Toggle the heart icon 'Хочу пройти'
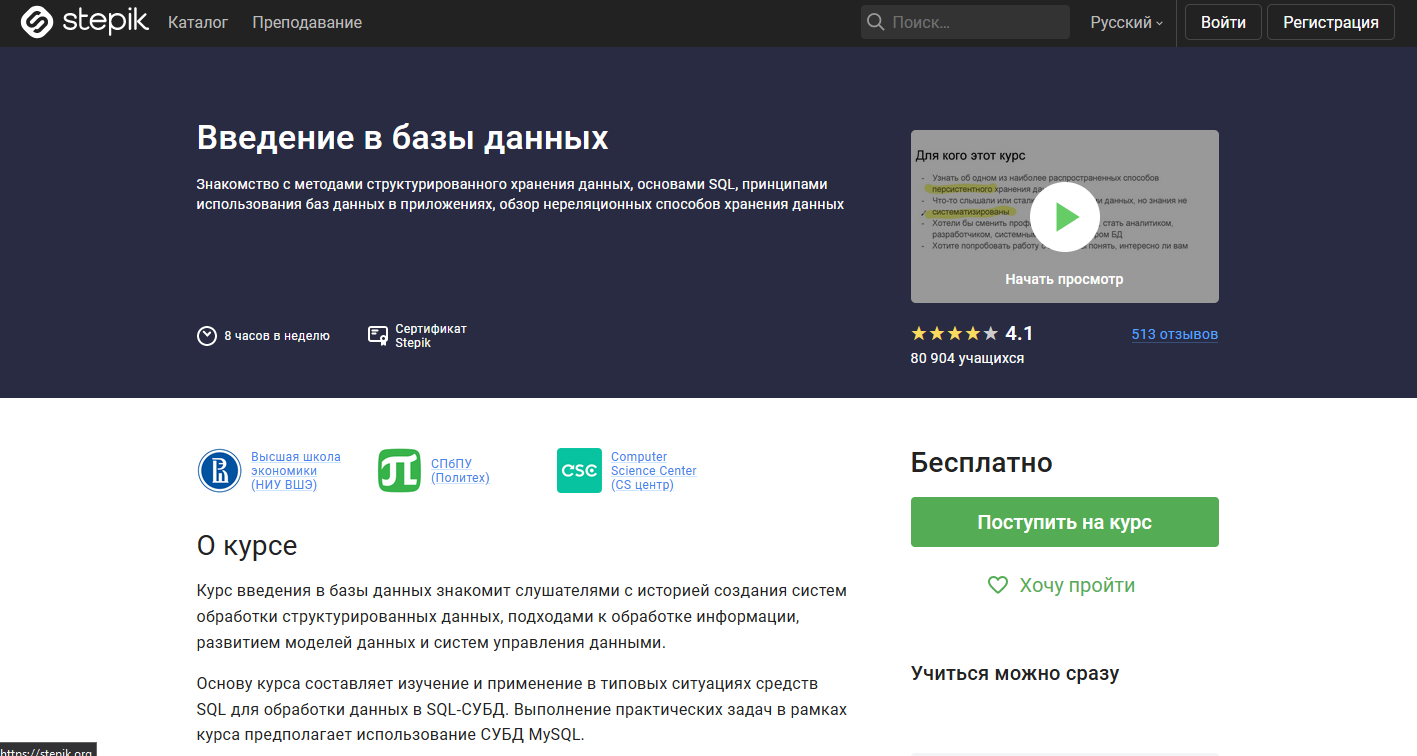 click(997, 585)
